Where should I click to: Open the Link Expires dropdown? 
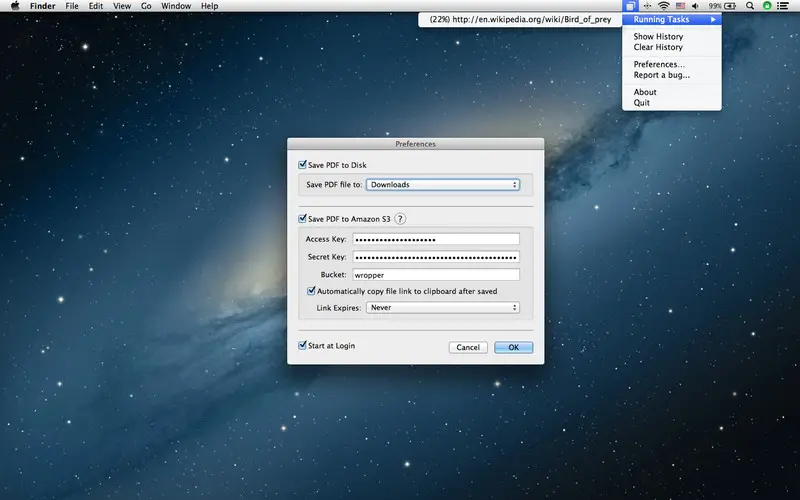tap(443, 308)
